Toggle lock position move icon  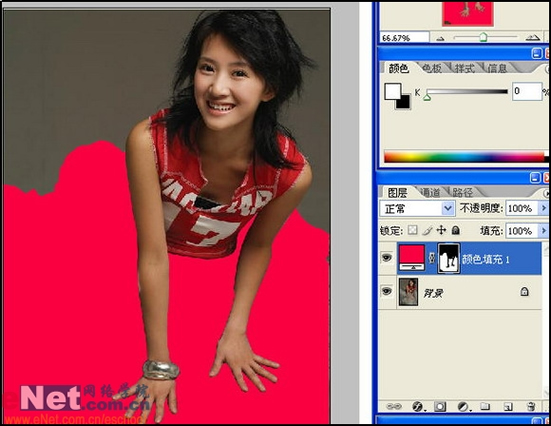pos(441,230)
